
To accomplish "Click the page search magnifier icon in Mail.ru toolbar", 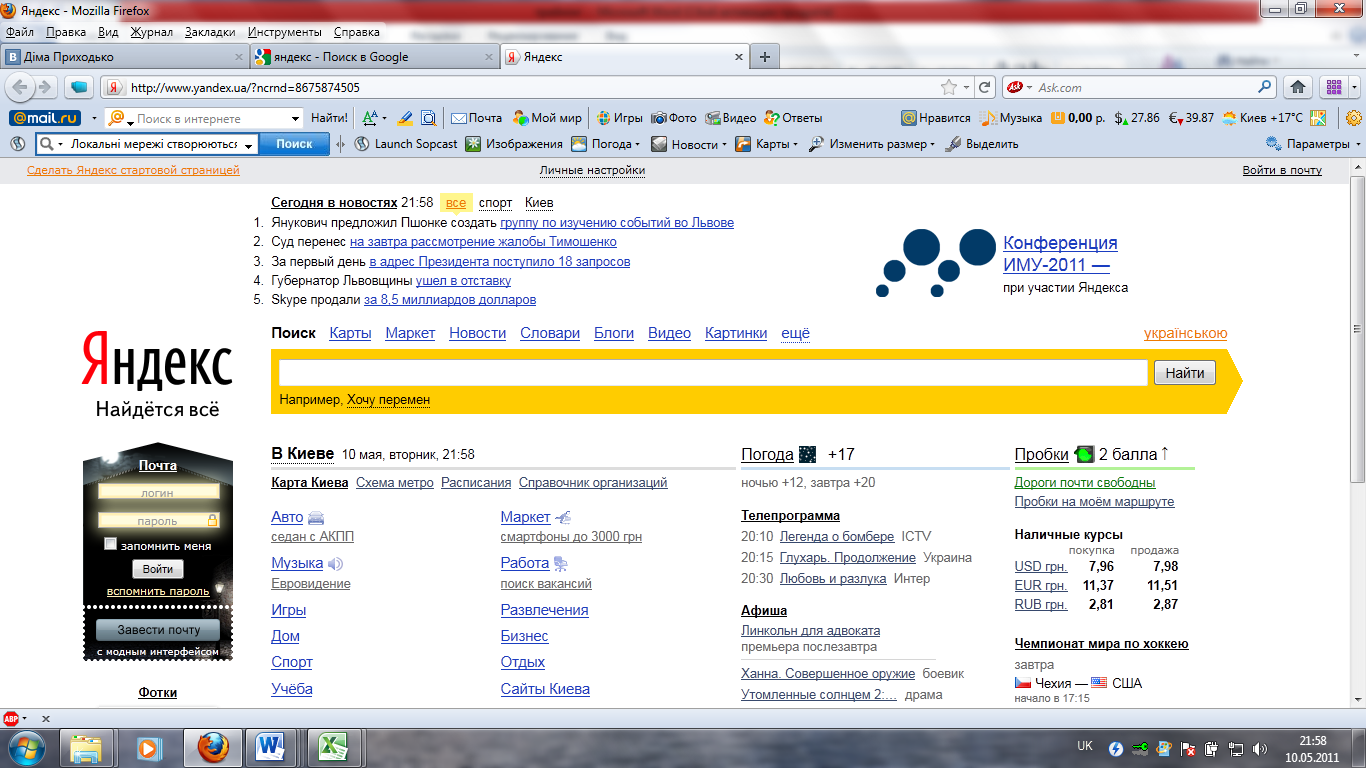I will pyautogui.click(x=428, y=118).
